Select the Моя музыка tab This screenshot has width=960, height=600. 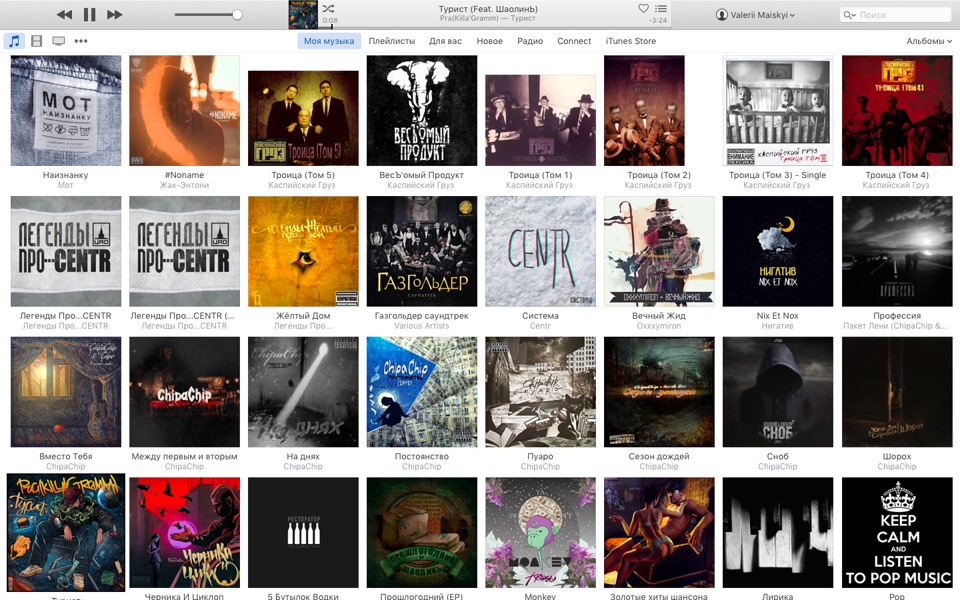point(329,41)
